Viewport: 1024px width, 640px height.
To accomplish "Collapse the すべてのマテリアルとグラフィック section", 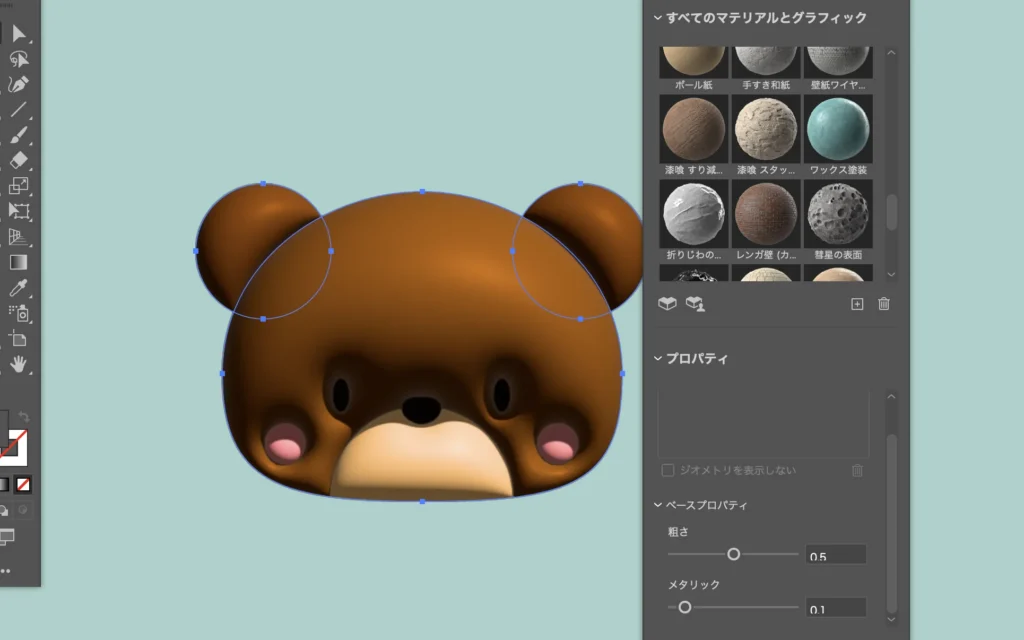I will coord(658,18).
